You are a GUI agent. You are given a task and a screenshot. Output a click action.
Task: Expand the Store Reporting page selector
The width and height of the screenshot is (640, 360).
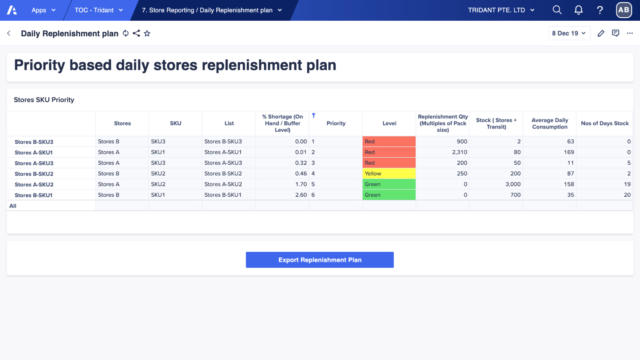[211, 10]
